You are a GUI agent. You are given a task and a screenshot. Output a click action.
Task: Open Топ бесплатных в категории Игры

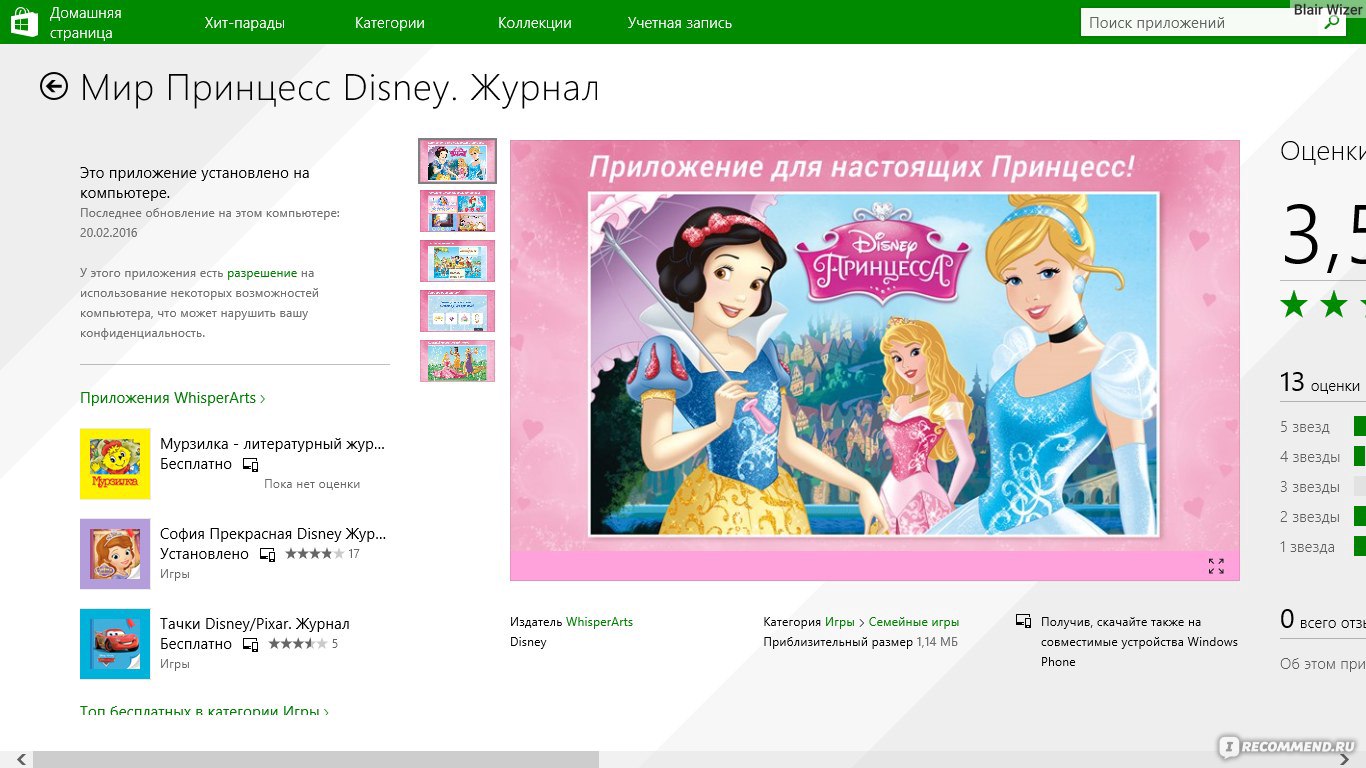[x=204, y=711]
